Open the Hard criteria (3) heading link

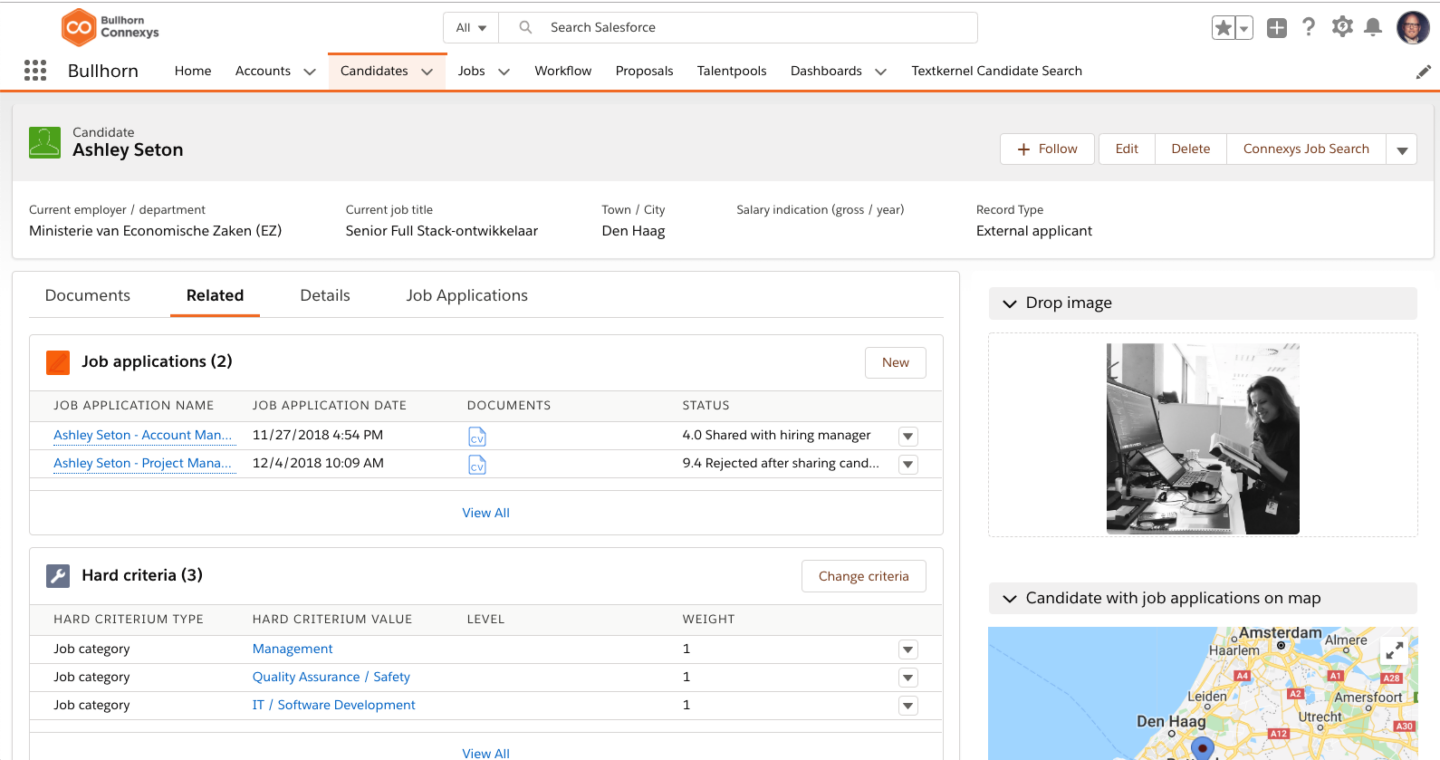(x=142, y=576)
